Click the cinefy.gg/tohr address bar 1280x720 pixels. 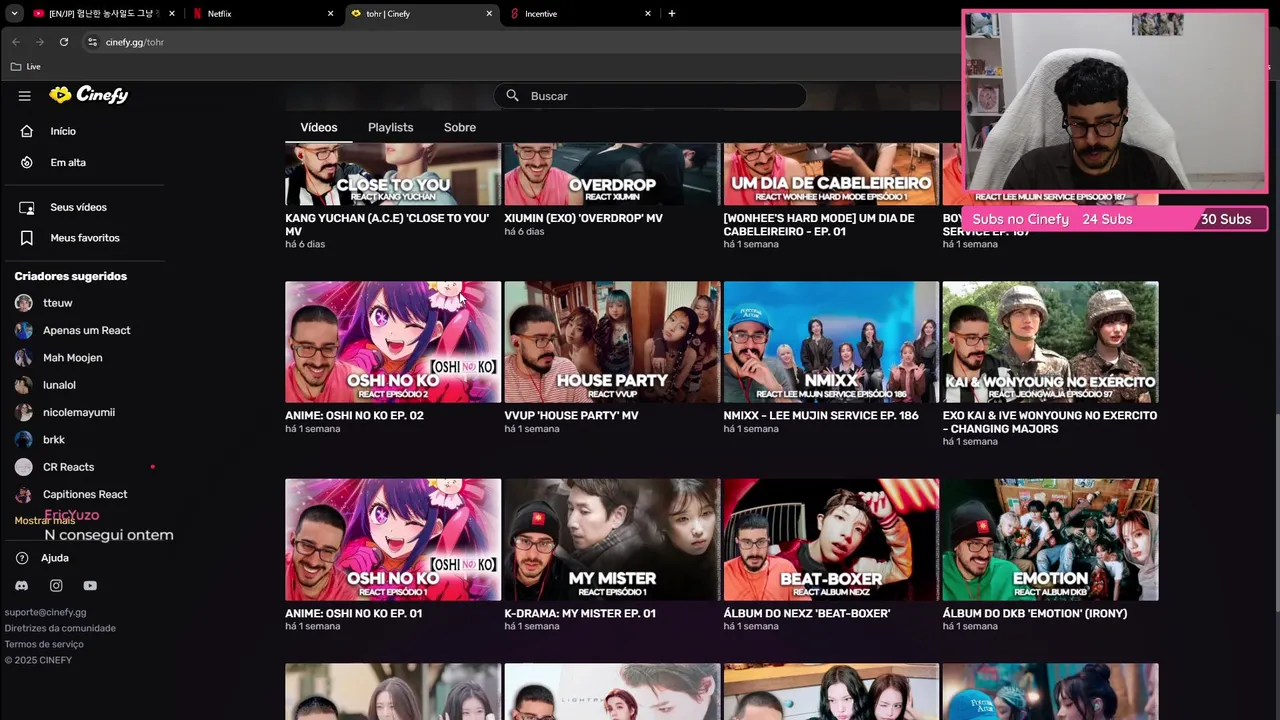click(x=520, y=42)
